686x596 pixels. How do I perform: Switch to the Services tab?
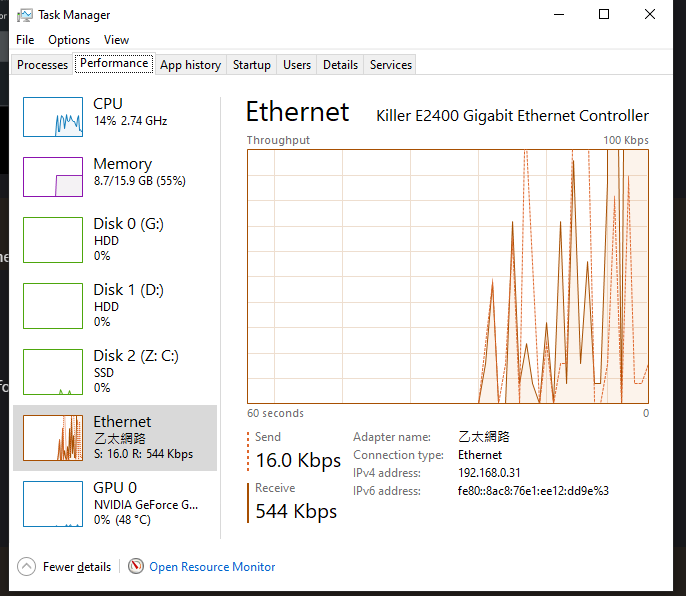coord(390,65)
